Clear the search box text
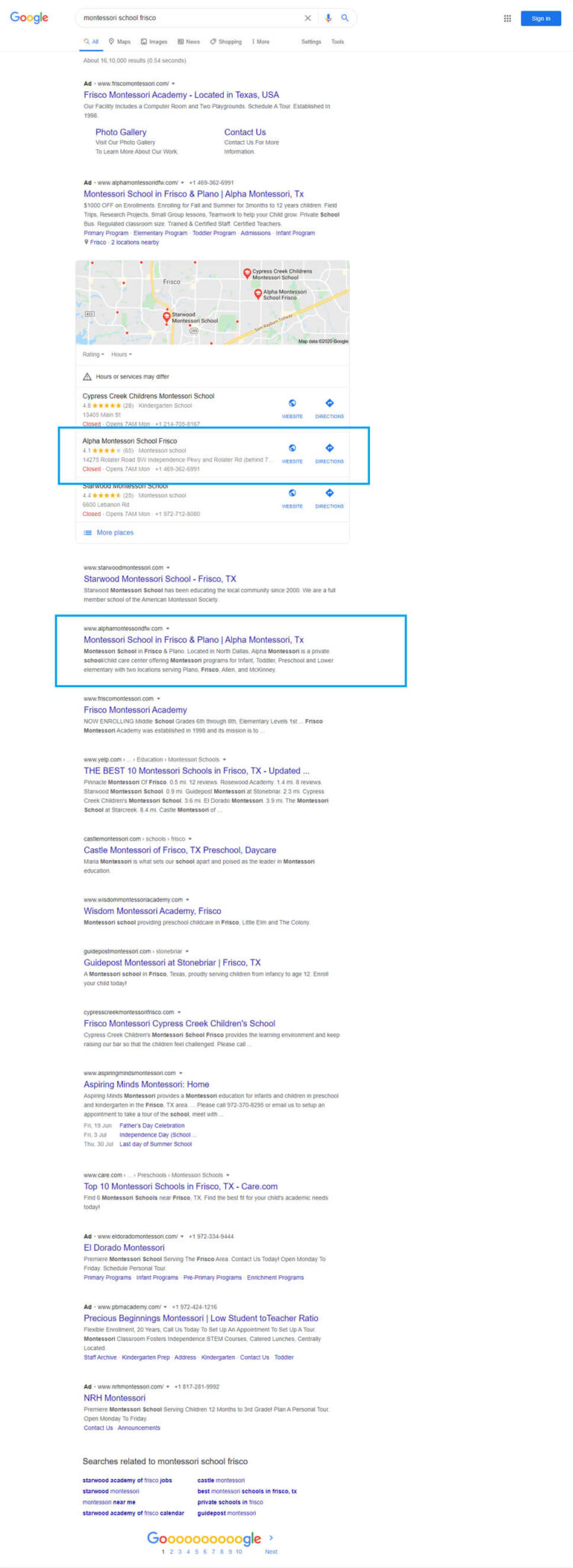The image size is (573, 1568). coord(307,18)
